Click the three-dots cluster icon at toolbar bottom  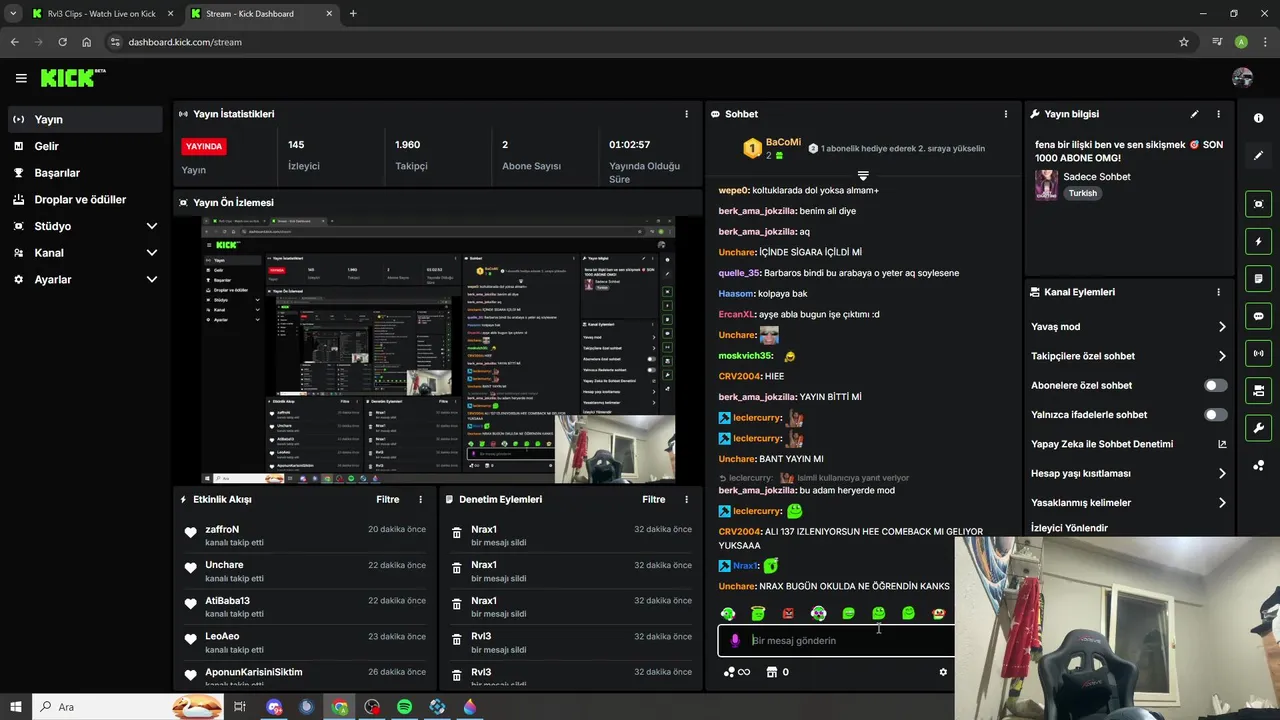click(1258, 465)
